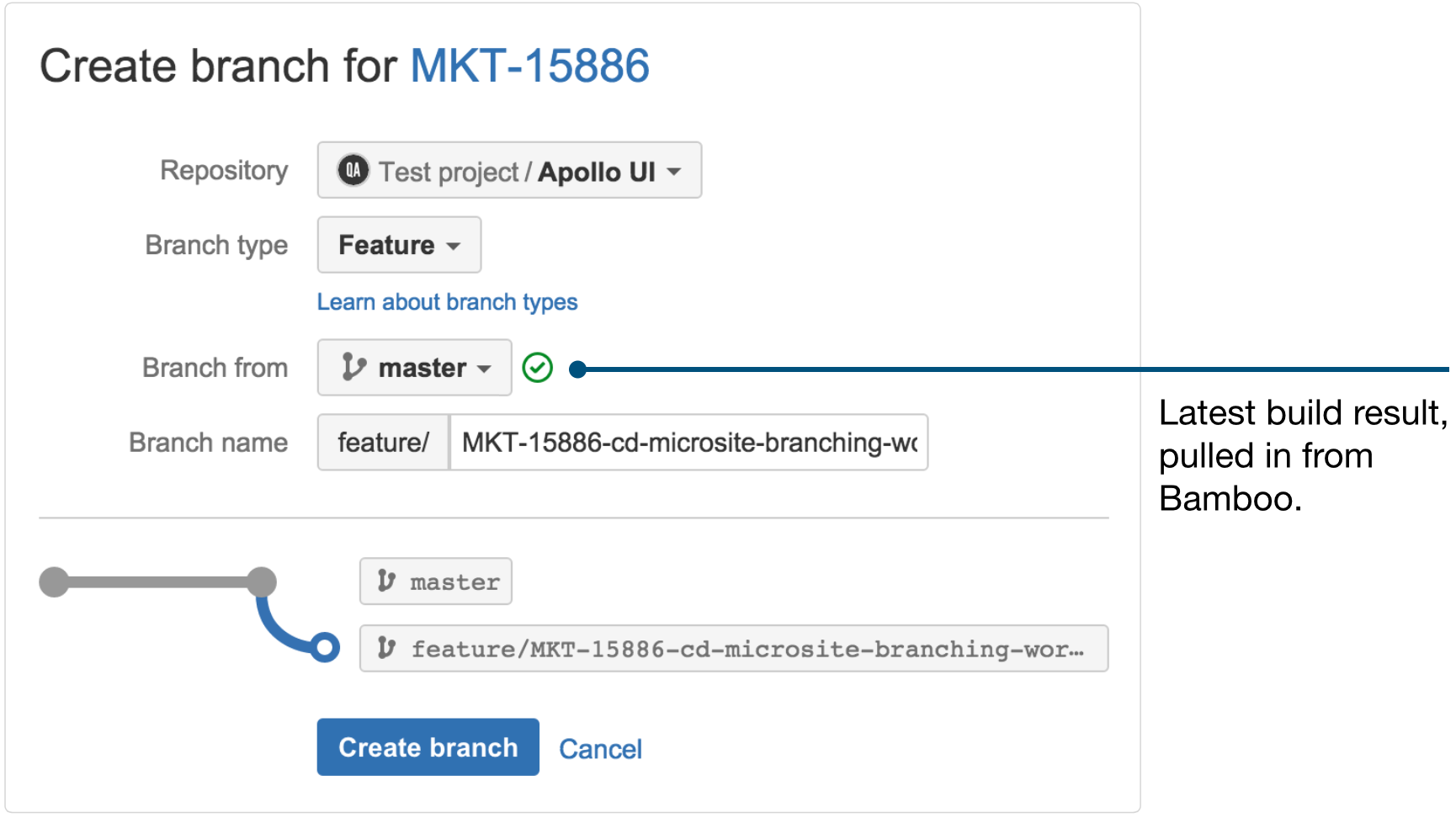
Task: Click the leftmost gray commit node
Action: 54,582
